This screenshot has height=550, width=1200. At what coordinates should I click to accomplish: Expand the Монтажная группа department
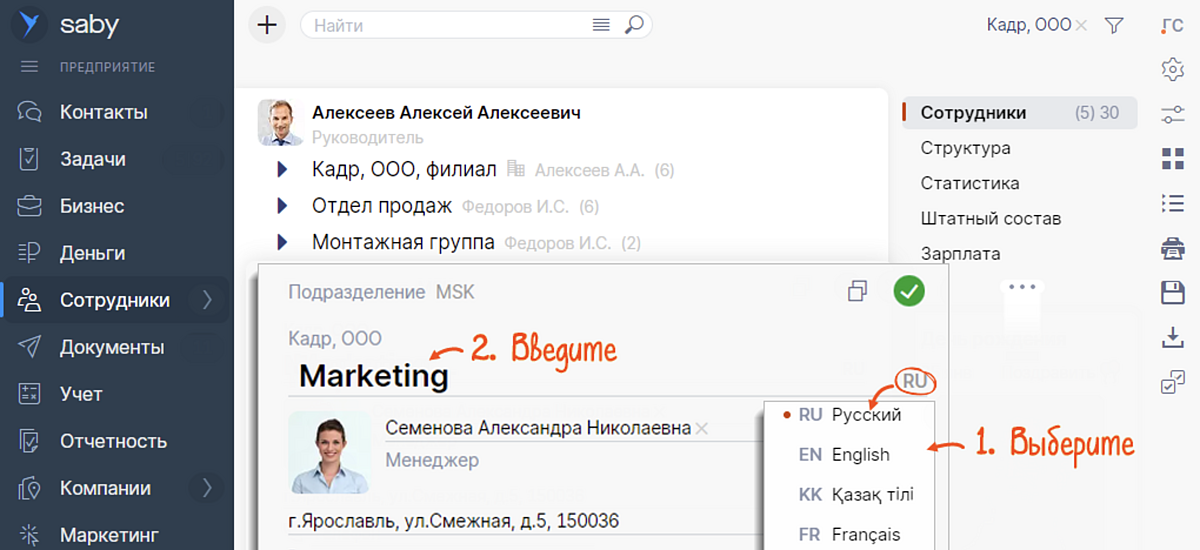(283, 242)
